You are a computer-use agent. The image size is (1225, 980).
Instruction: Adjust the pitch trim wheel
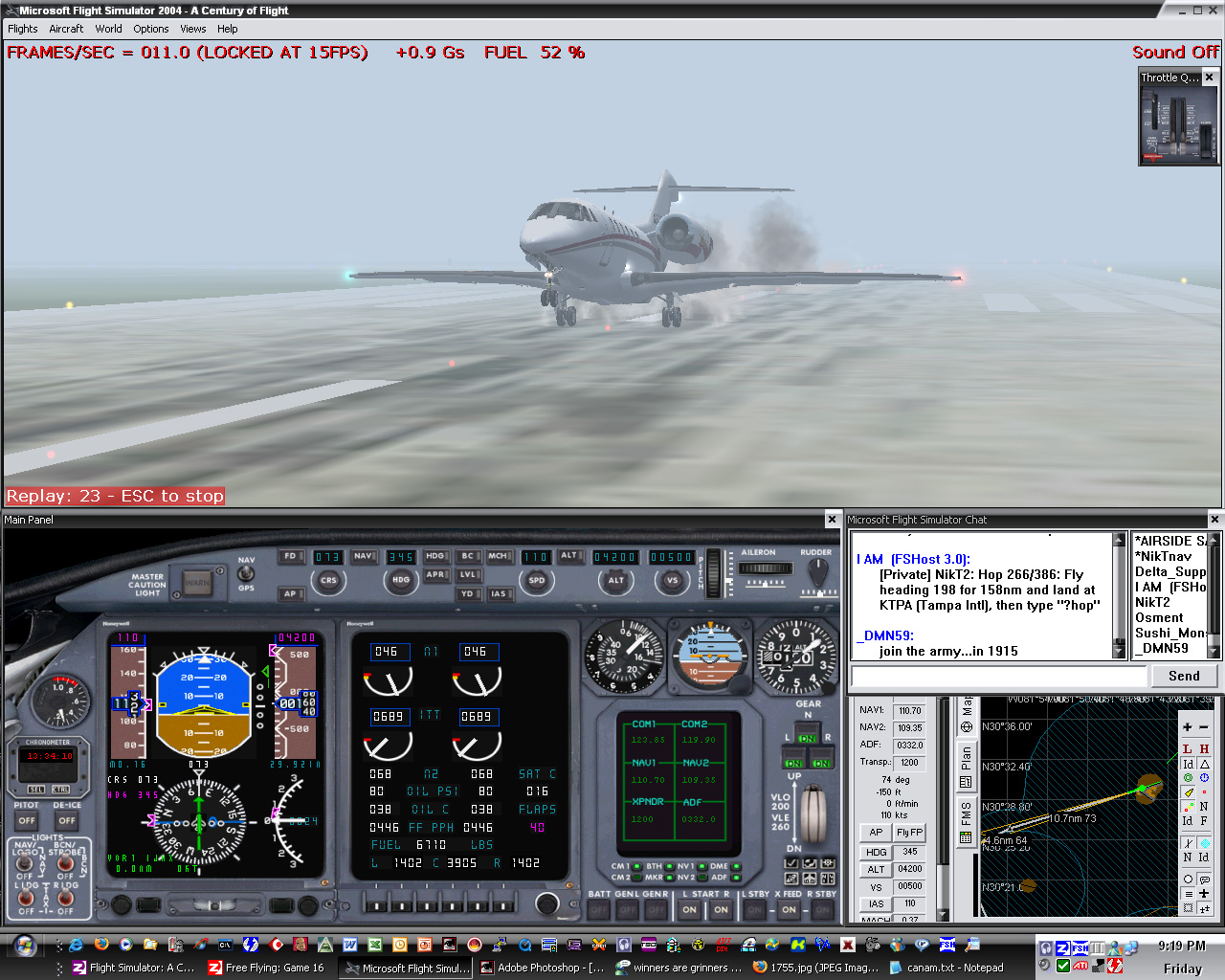[x=712, y=572]
